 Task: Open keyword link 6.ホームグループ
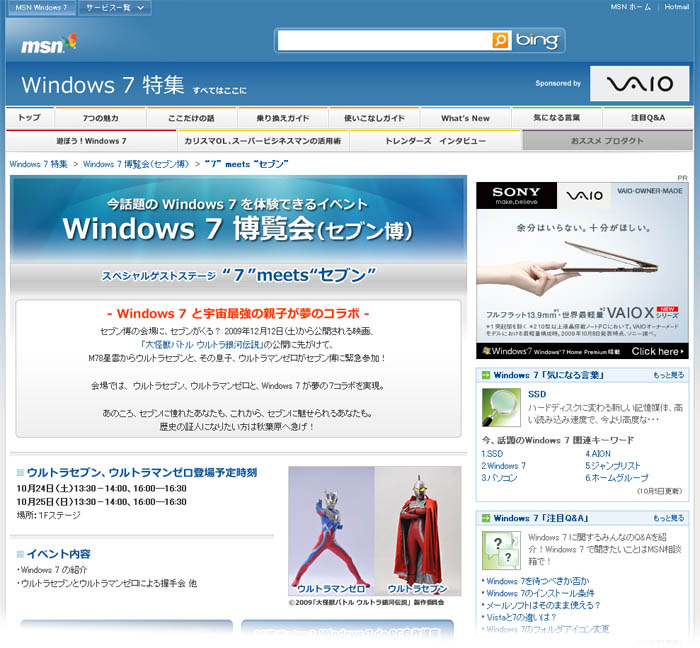tap(617, 478)
